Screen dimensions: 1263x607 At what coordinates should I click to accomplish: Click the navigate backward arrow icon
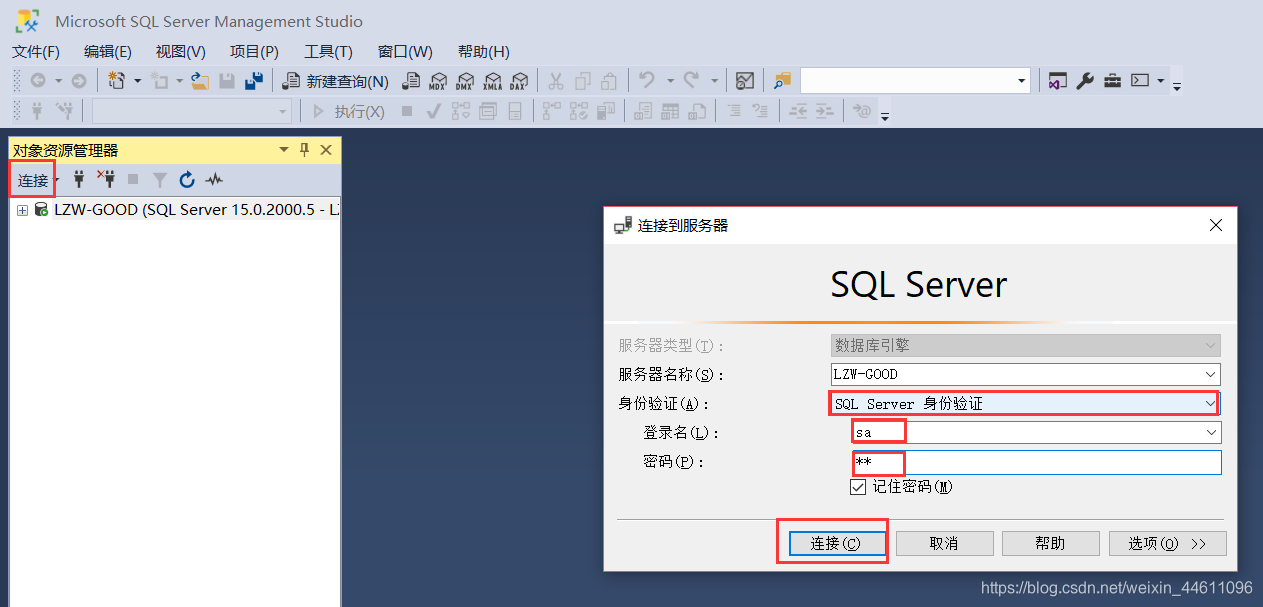37,81
